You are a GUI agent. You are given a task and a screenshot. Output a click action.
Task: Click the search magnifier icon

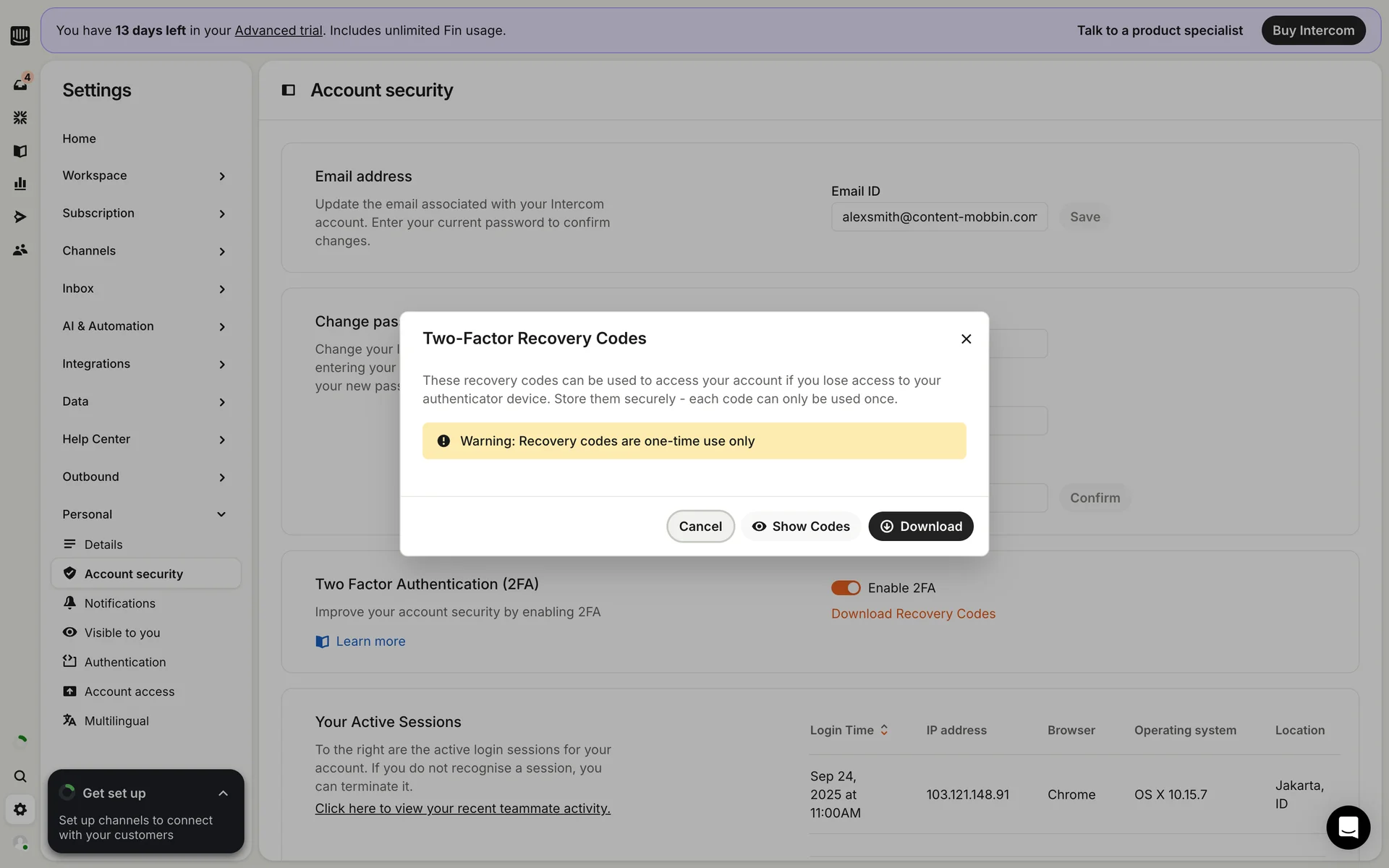click(x=20, y=776)
